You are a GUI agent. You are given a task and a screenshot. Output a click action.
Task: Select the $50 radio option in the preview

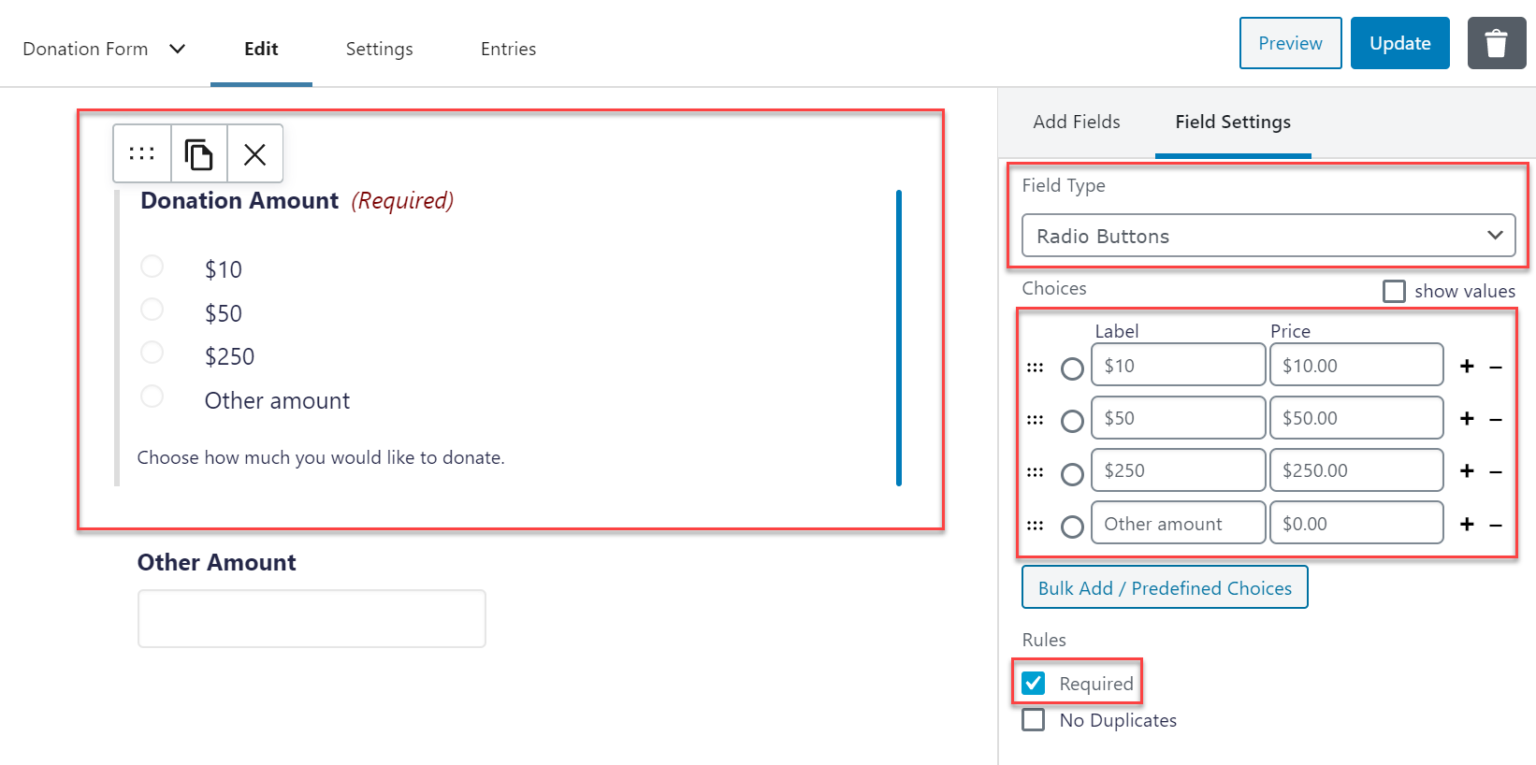pyautogui.click(x=152, y=309)
